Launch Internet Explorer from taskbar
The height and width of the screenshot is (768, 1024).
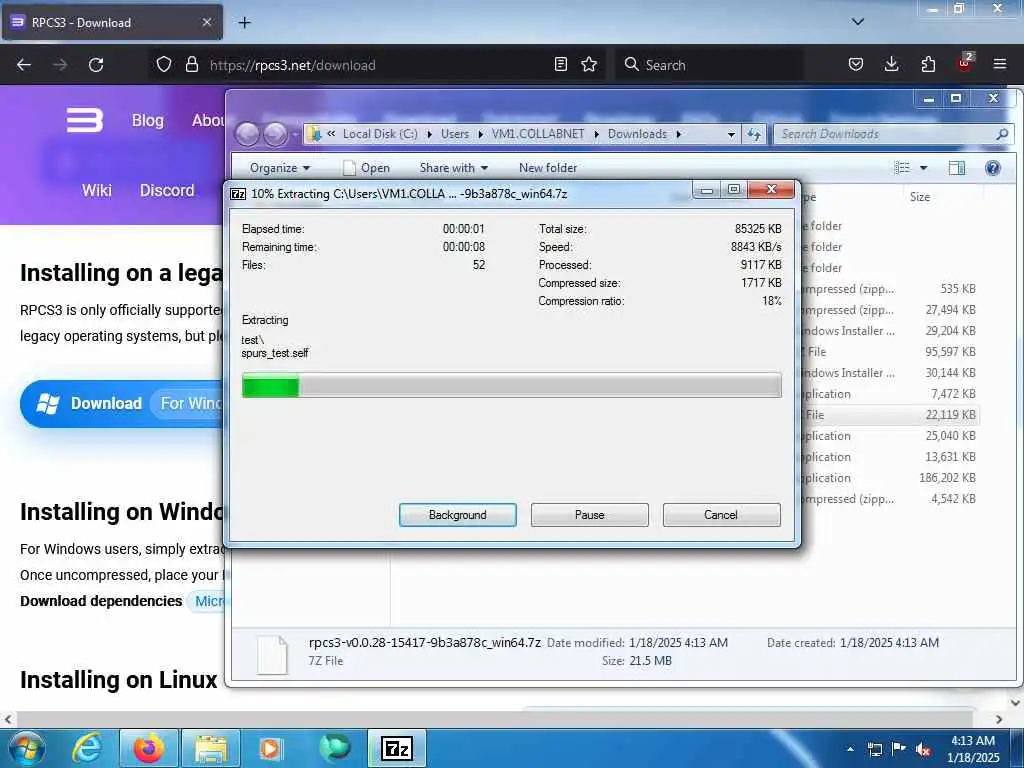(x=87, y=748)
